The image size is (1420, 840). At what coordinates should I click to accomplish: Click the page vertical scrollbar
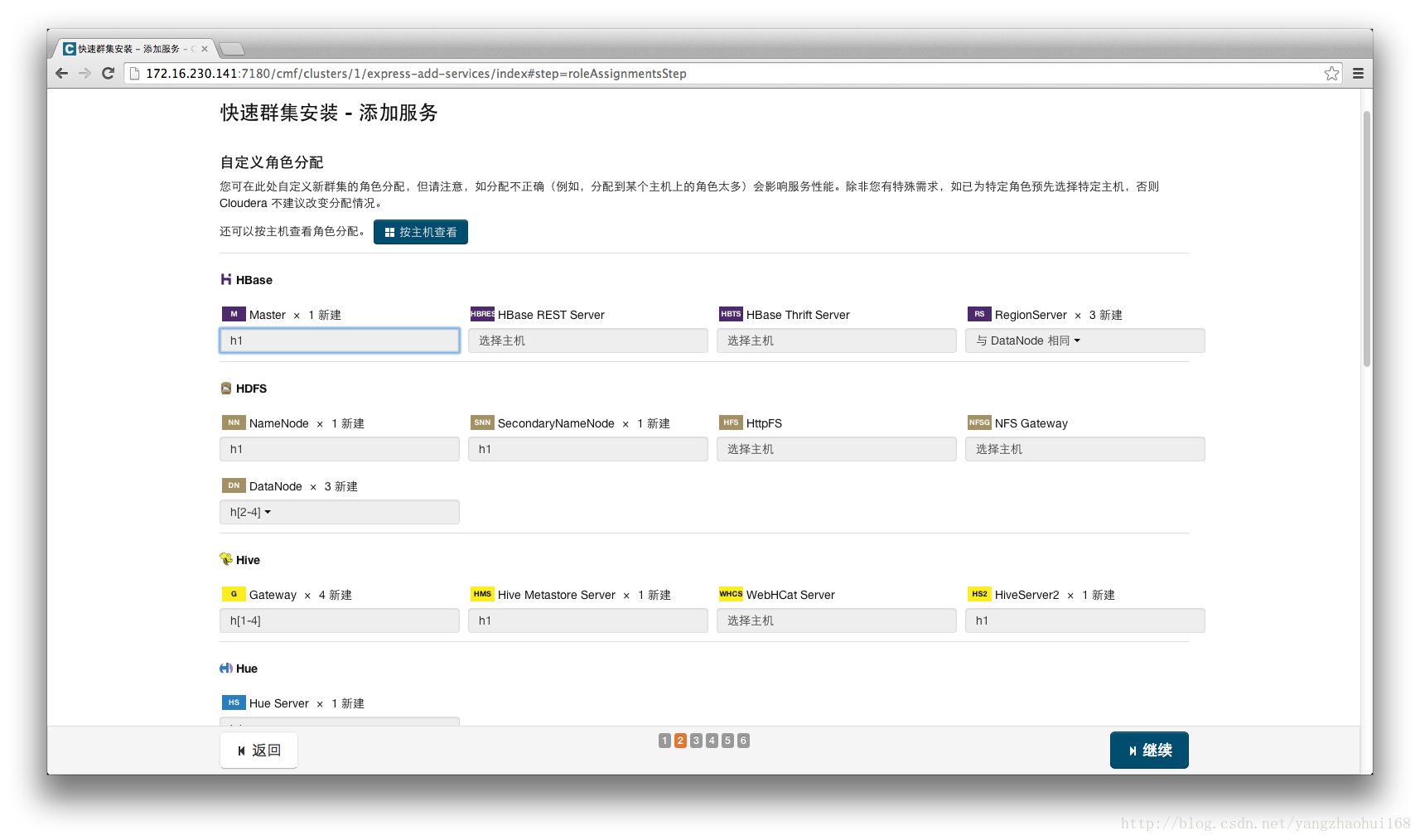click(x=1366, y=239)
